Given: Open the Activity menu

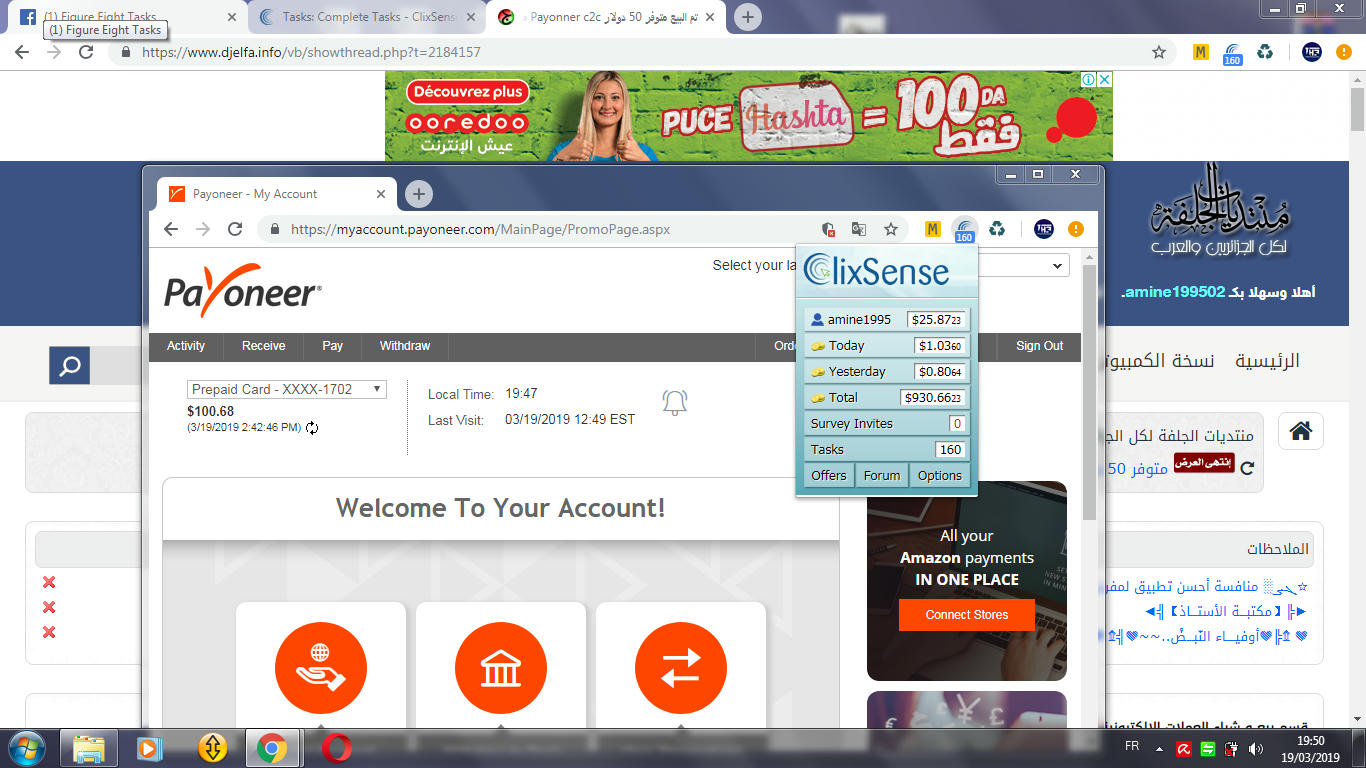Looking at the screenshot, I should pos(186,346).
